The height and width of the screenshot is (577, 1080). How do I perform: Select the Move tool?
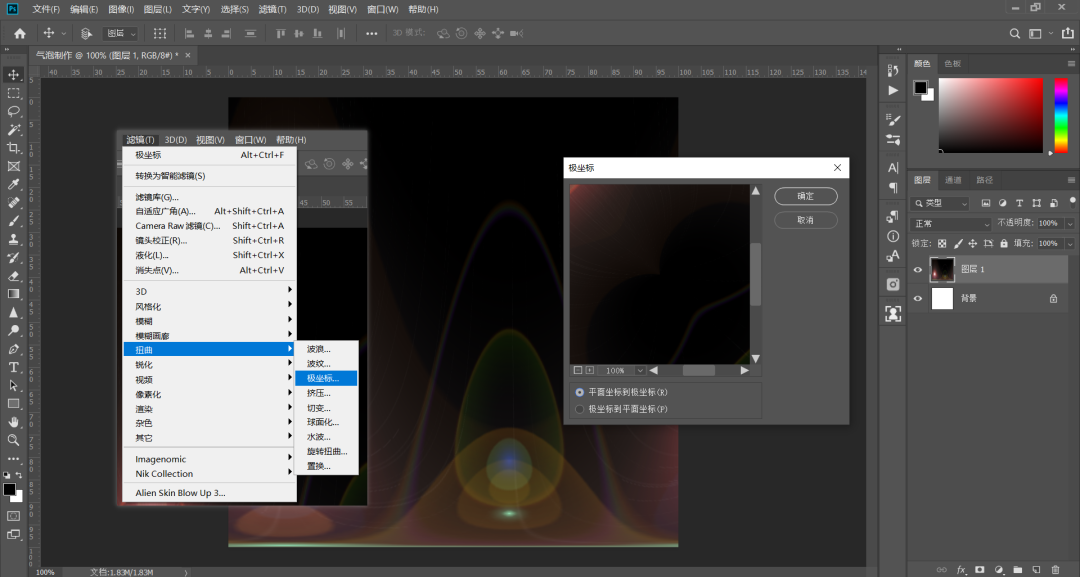[14, 75]
